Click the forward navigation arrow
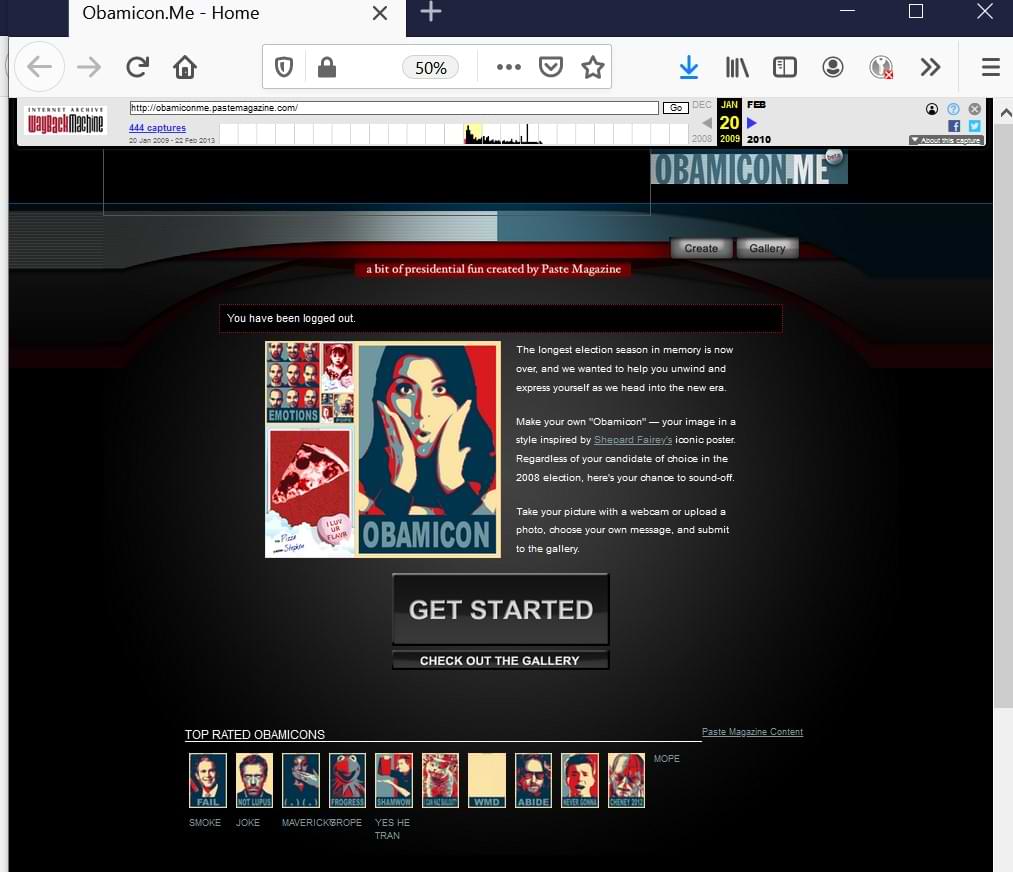 (x=89, y=67)
